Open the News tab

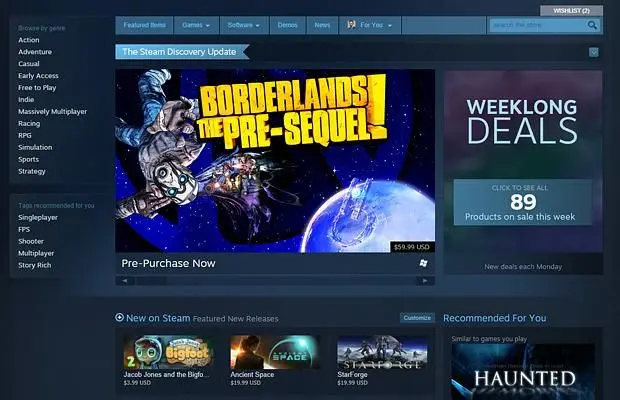[x=322, y=25]
